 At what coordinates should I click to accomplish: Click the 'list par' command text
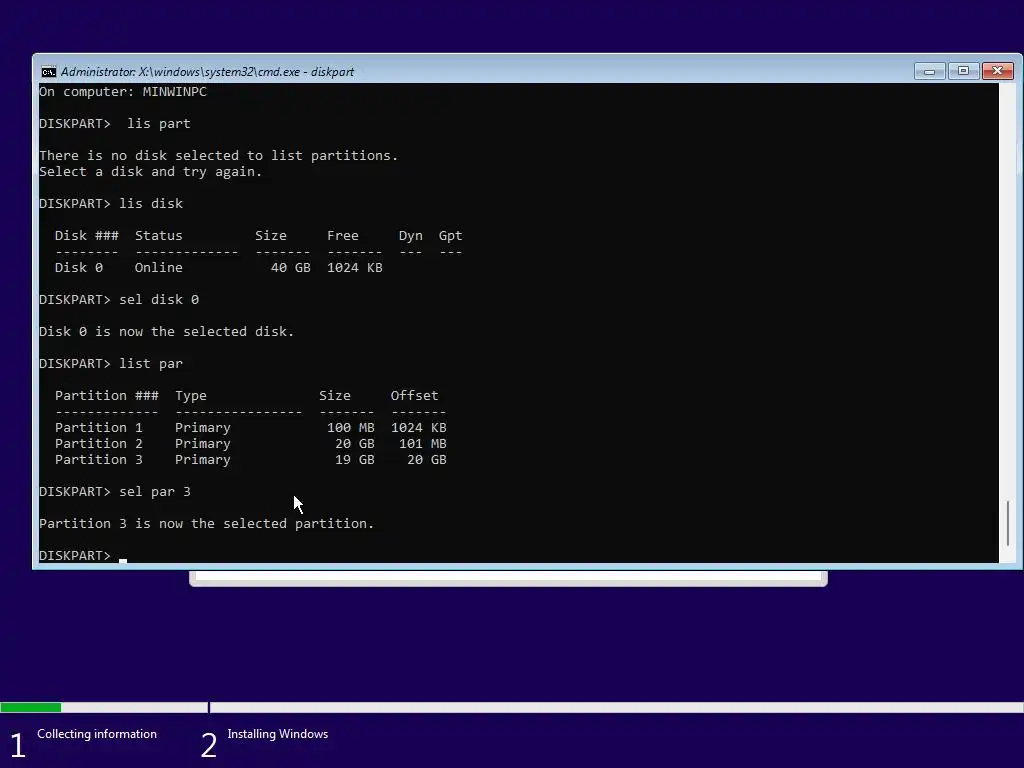pyautogui.click(x=151, y=364)
